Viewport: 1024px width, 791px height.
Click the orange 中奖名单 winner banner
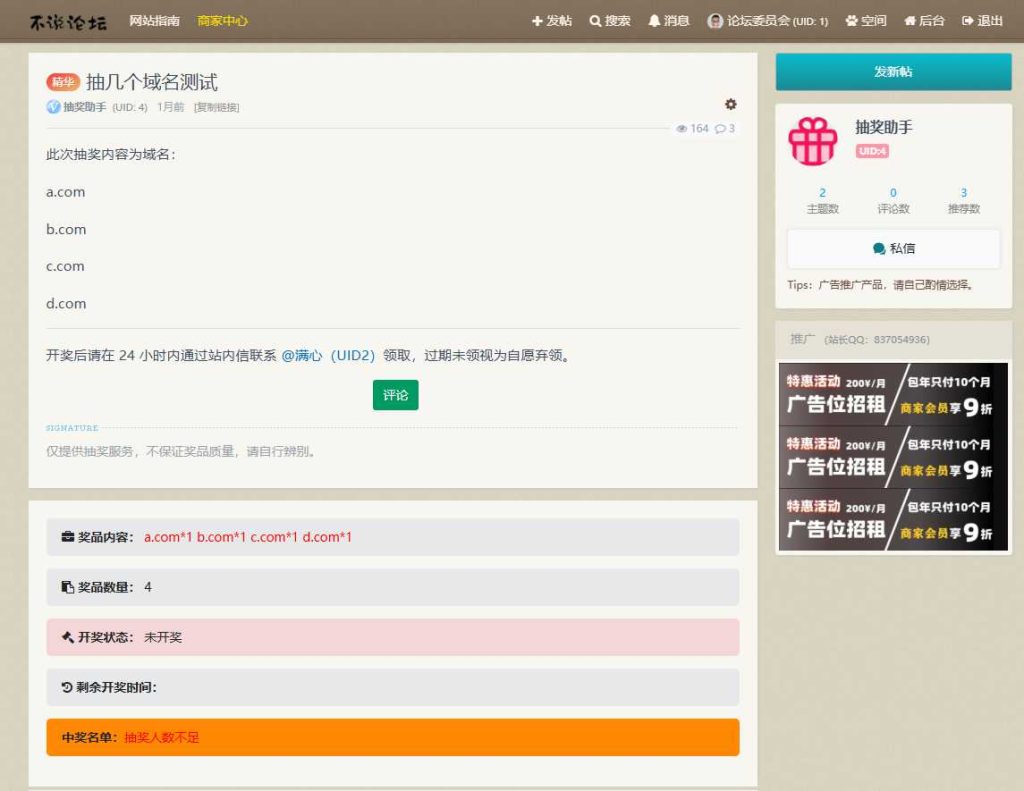tap(393, 737)
